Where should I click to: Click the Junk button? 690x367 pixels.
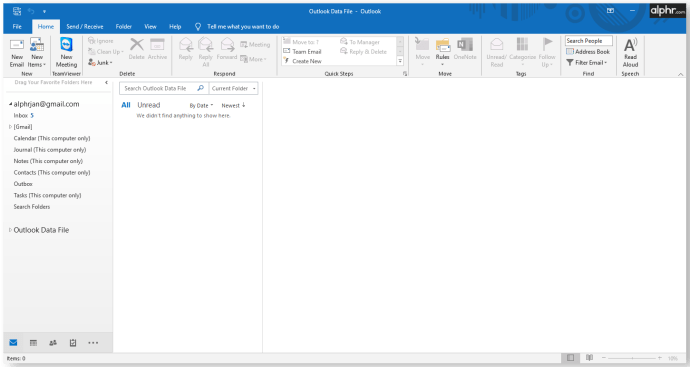click(100, 62)
